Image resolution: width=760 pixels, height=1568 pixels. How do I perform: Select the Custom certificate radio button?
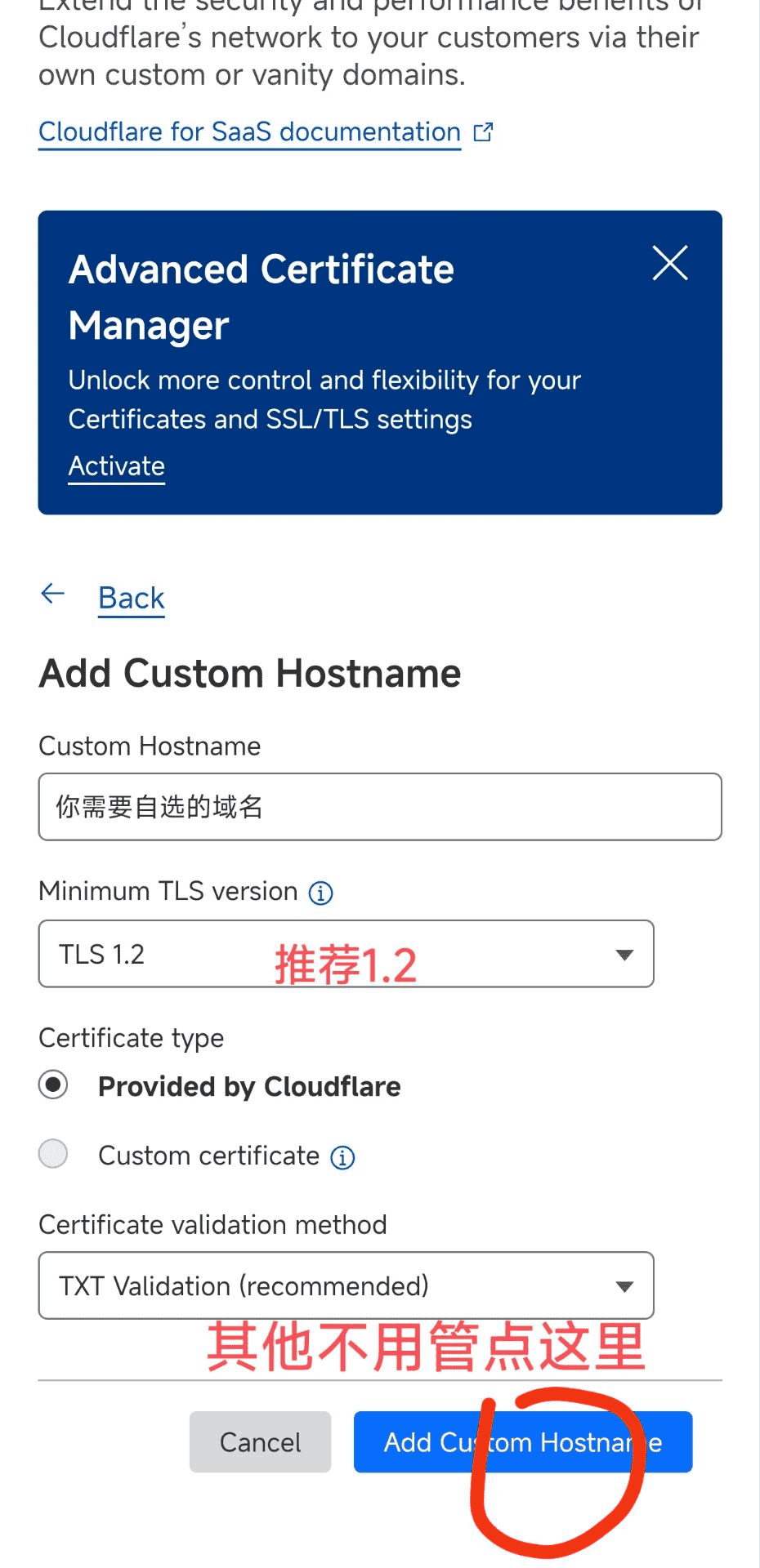pos(54,1154)
